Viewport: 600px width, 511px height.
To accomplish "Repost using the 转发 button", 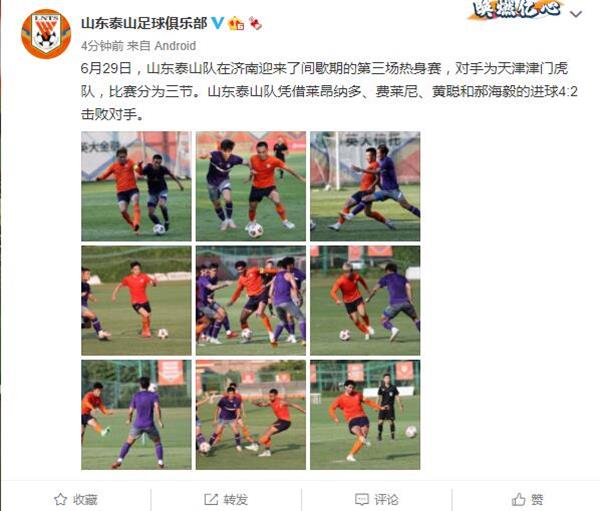I will [x=226, y=499].
